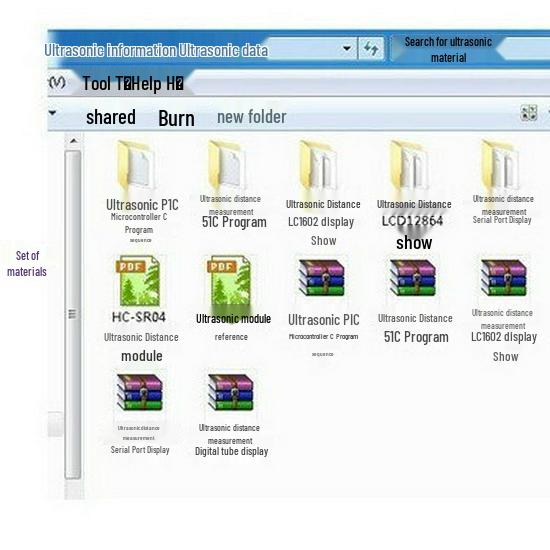Click the search for ultrasonic material box
Viewport: 550px width, 550px height.
pos(470,49)
